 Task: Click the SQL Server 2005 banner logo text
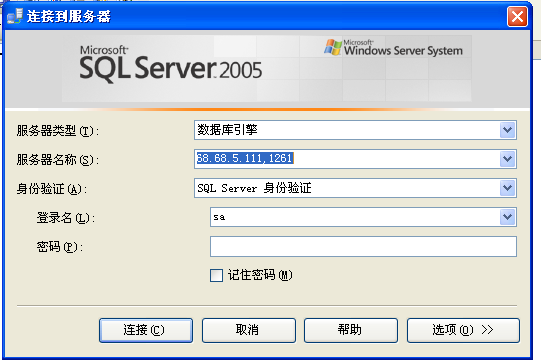tap(171, 64)
